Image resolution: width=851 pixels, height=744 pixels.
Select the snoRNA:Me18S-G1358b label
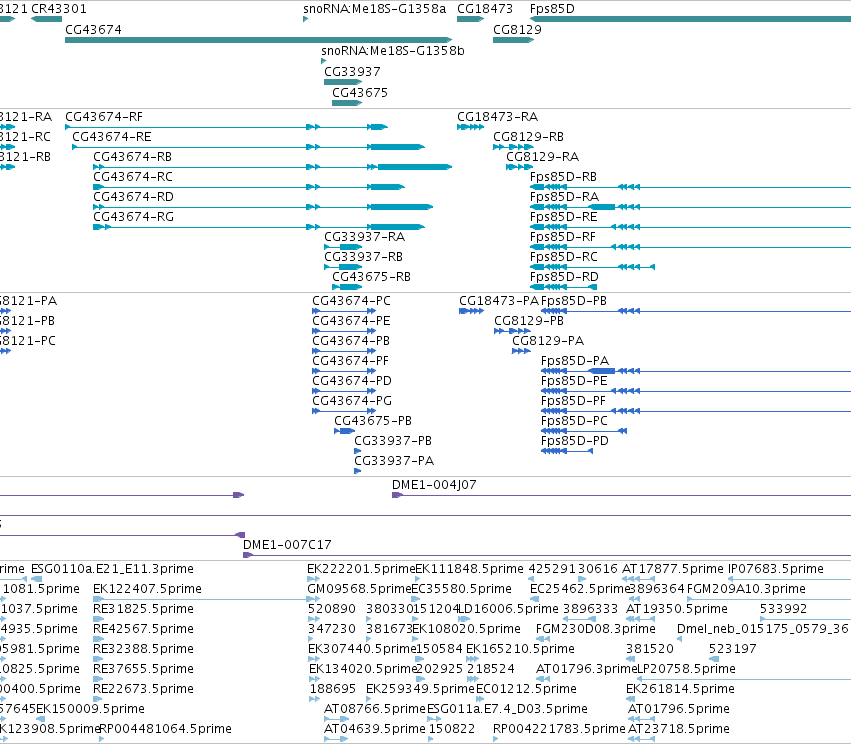pyautogui.click(x=392, y=51)
